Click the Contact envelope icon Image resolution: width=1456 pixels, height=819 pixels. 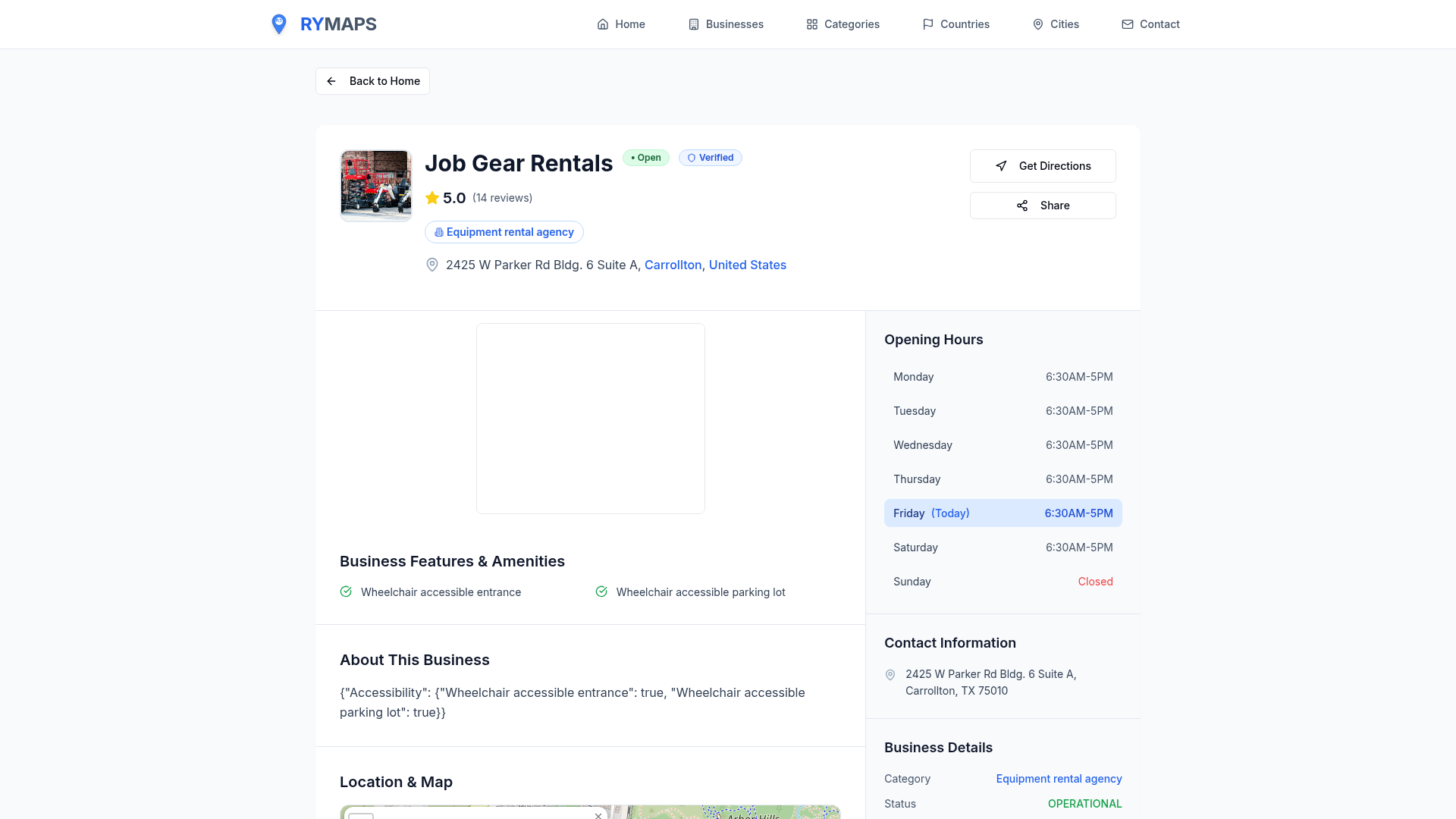1127,24
